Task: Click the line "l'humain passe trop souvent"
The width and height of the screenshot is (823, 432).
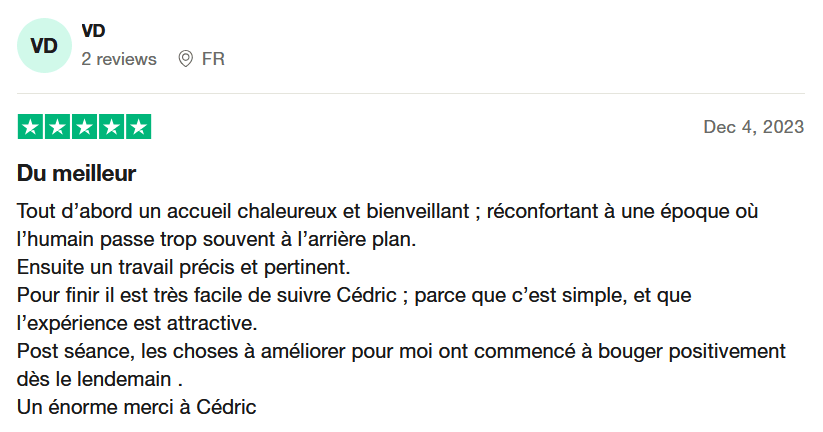Action: tap(215, 240)
